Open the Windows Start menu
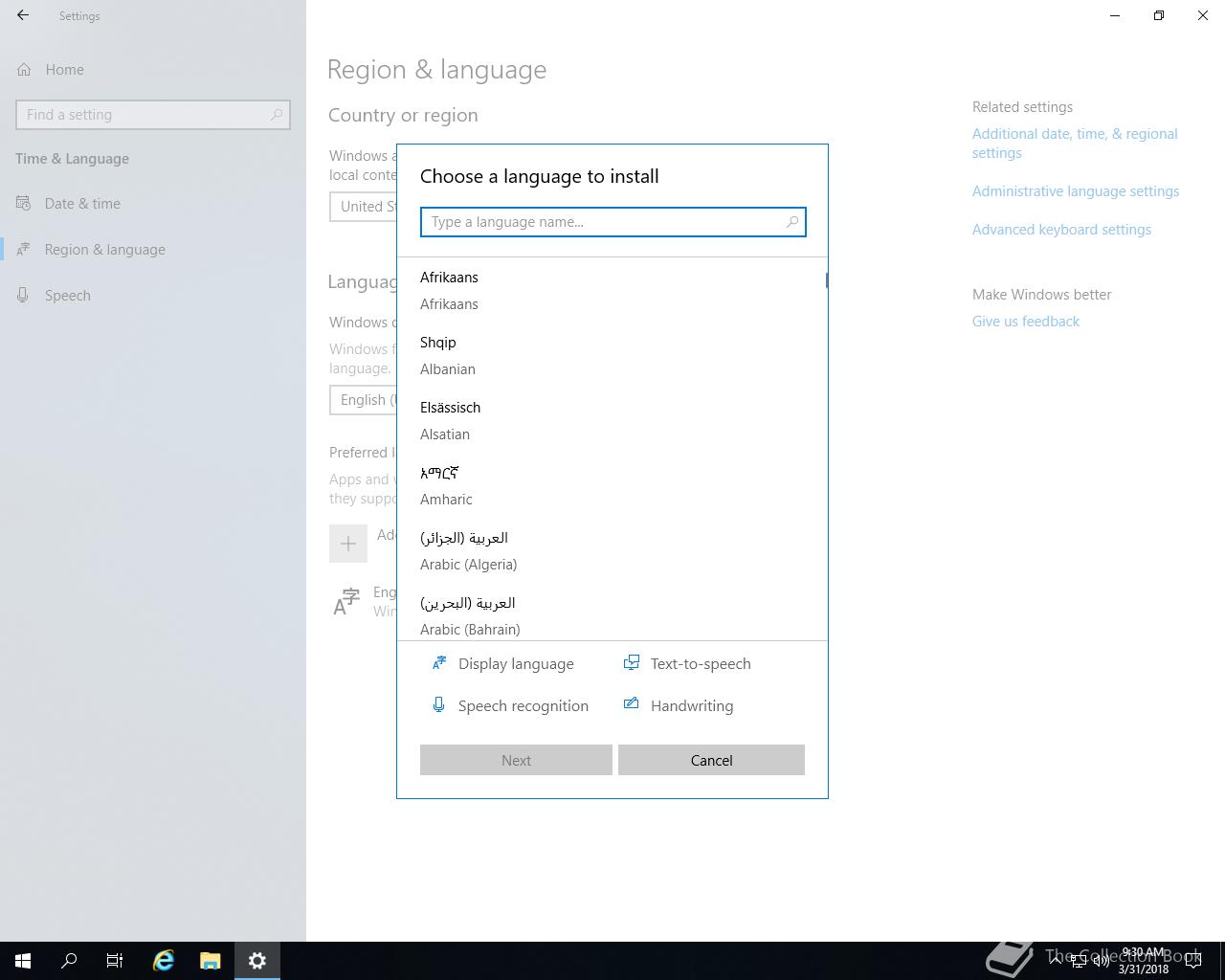This screenshot has width=1225, height=980. point(23,960)
